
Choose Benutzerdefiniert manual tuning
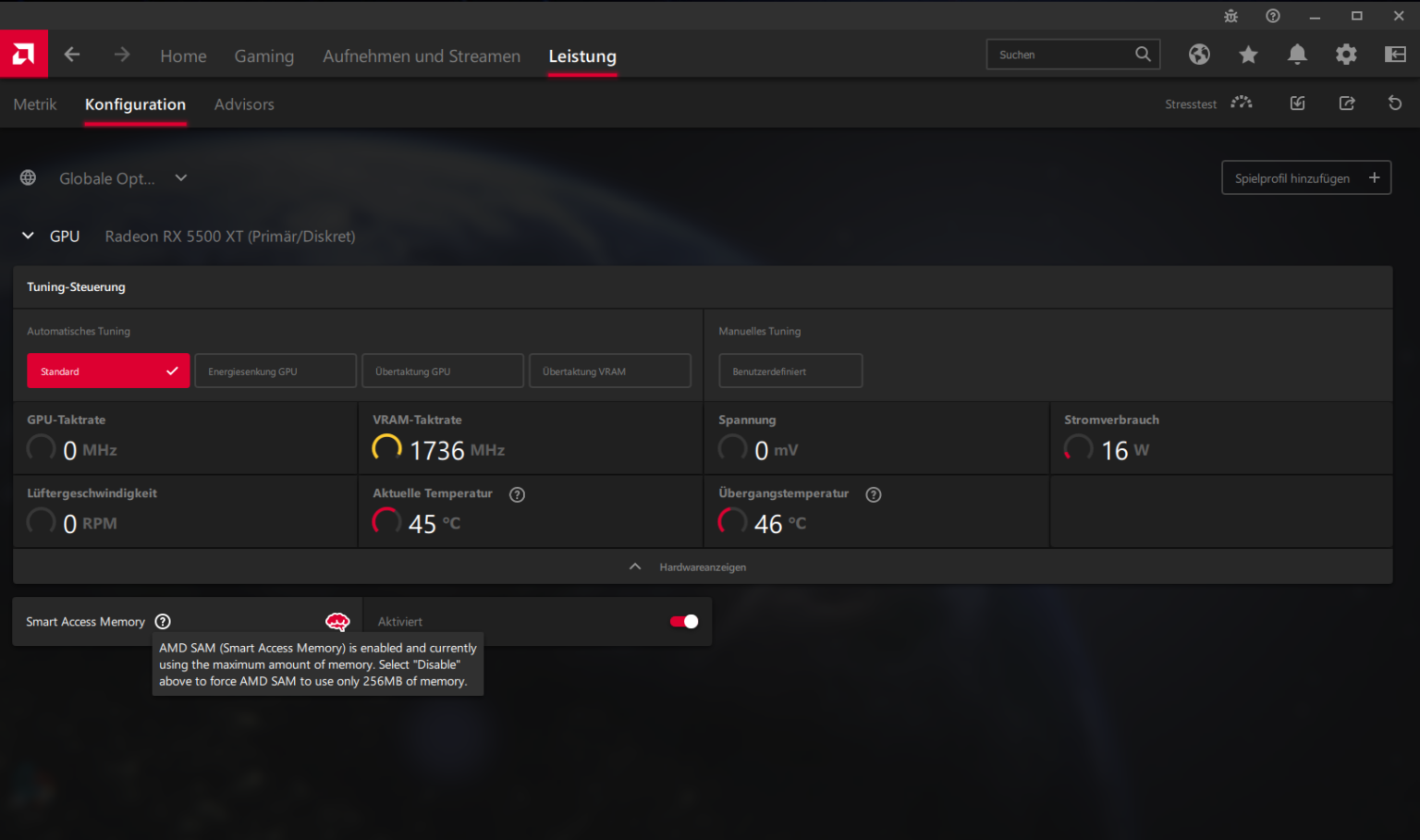point(790,371)
